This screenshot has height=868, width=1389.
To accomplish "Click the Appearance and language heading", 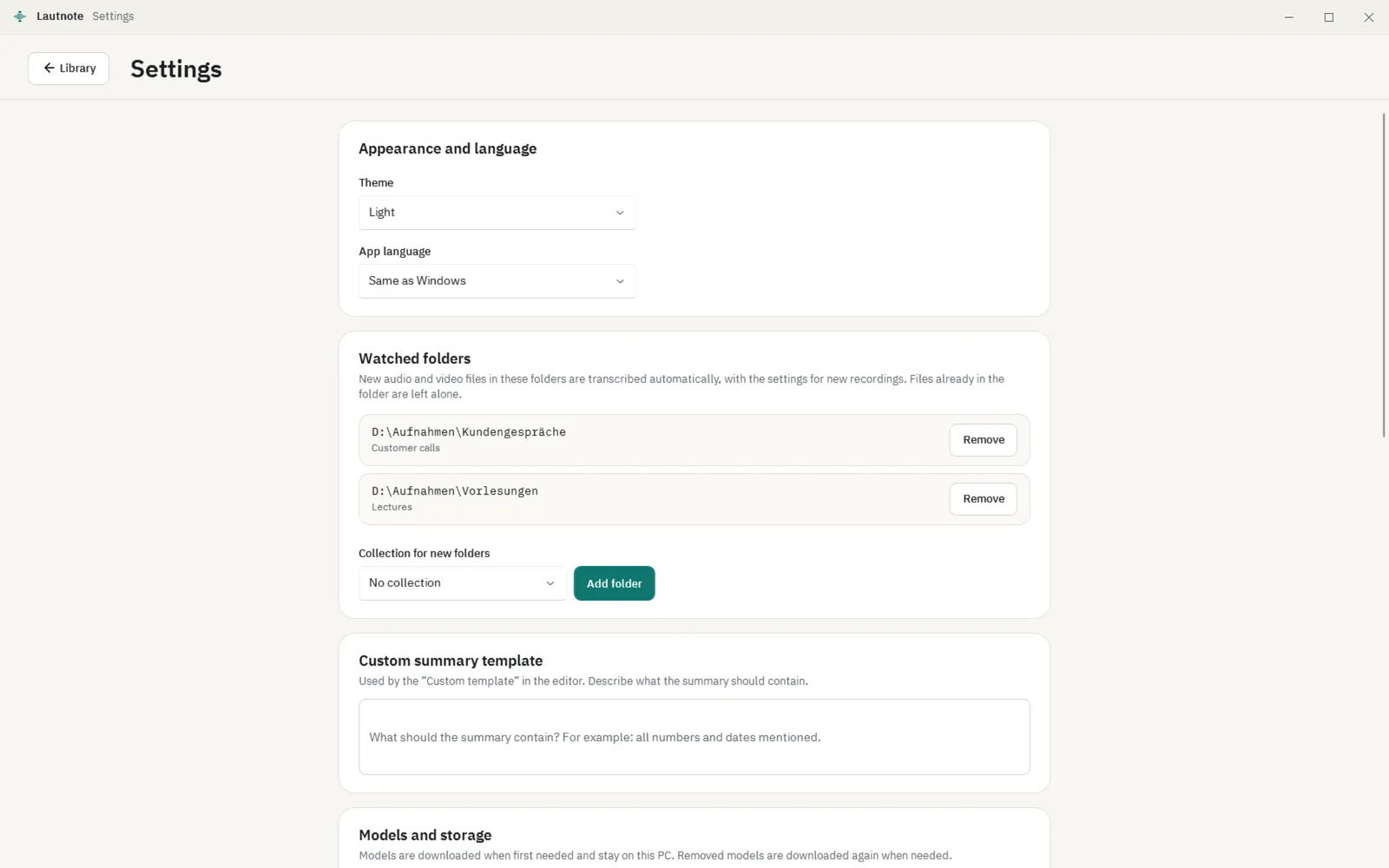I will (448, 148).
